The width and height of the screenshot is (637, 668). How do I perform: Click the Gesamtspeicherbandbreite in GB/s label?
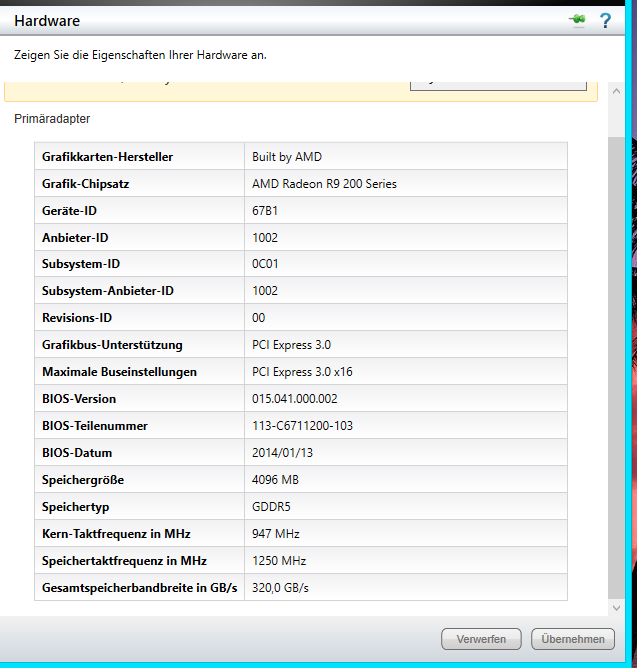[139, 588]
